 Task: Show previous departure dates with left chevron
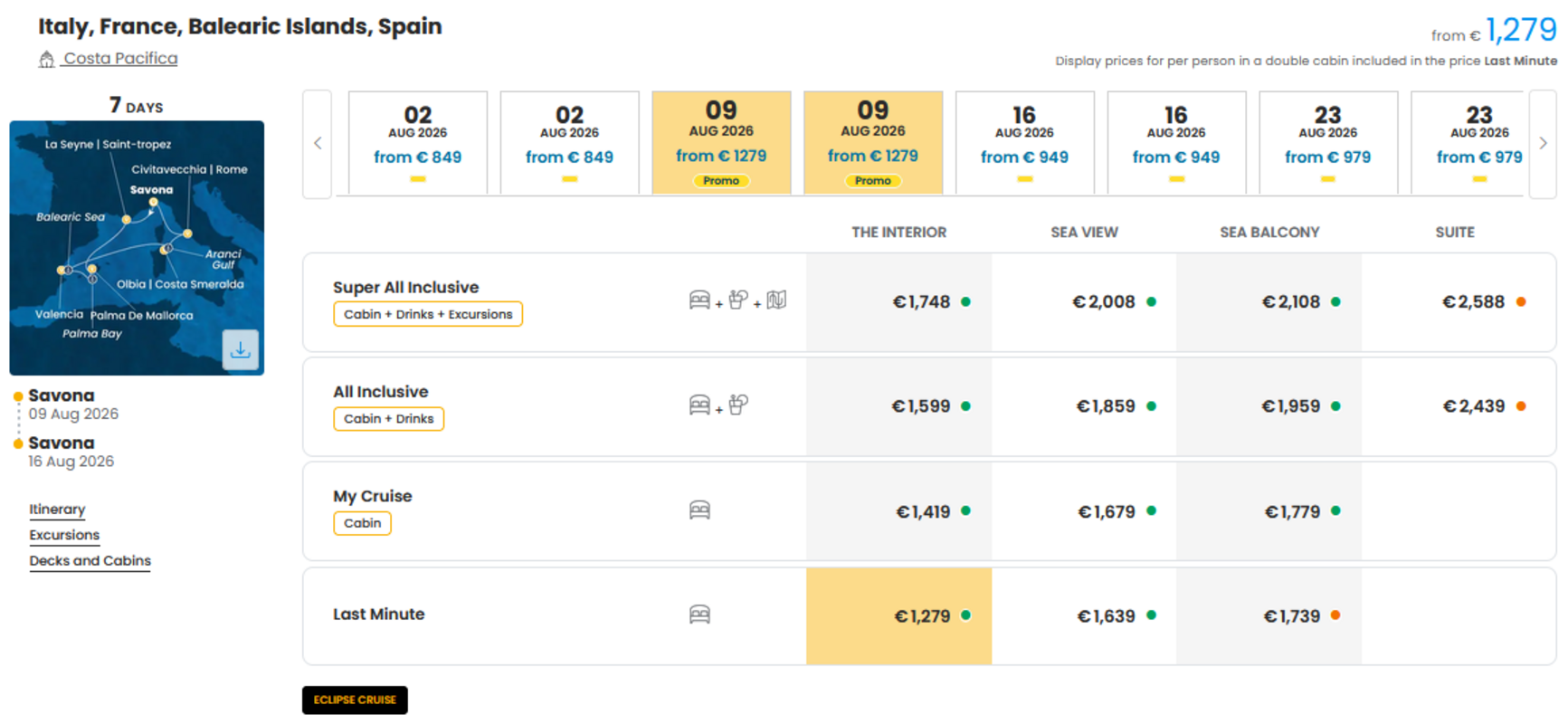pyautogui.click(x=318, y=143)
